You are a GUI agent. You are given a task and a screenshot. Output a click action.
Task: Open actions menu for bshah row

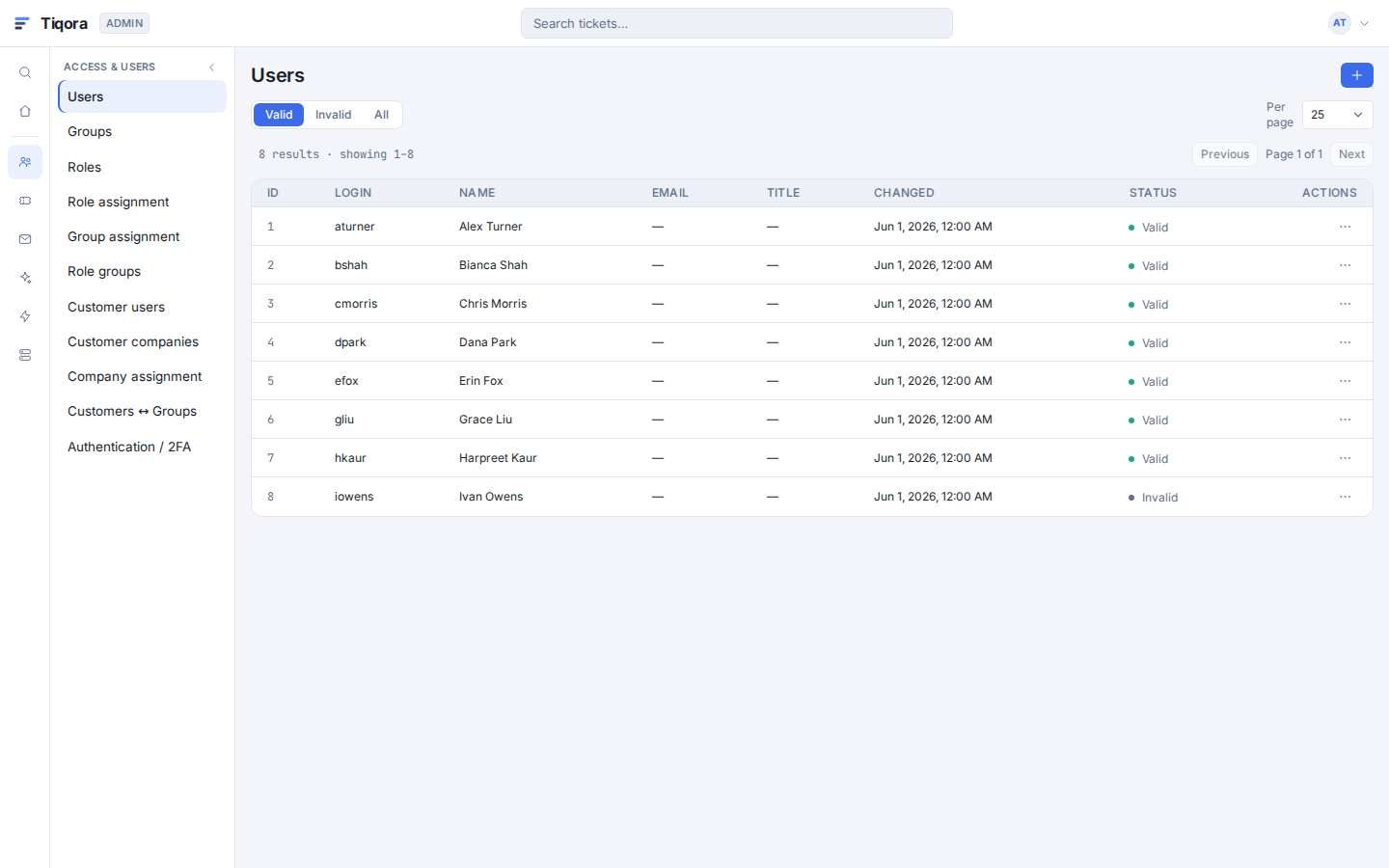(x=1345, y=265)
